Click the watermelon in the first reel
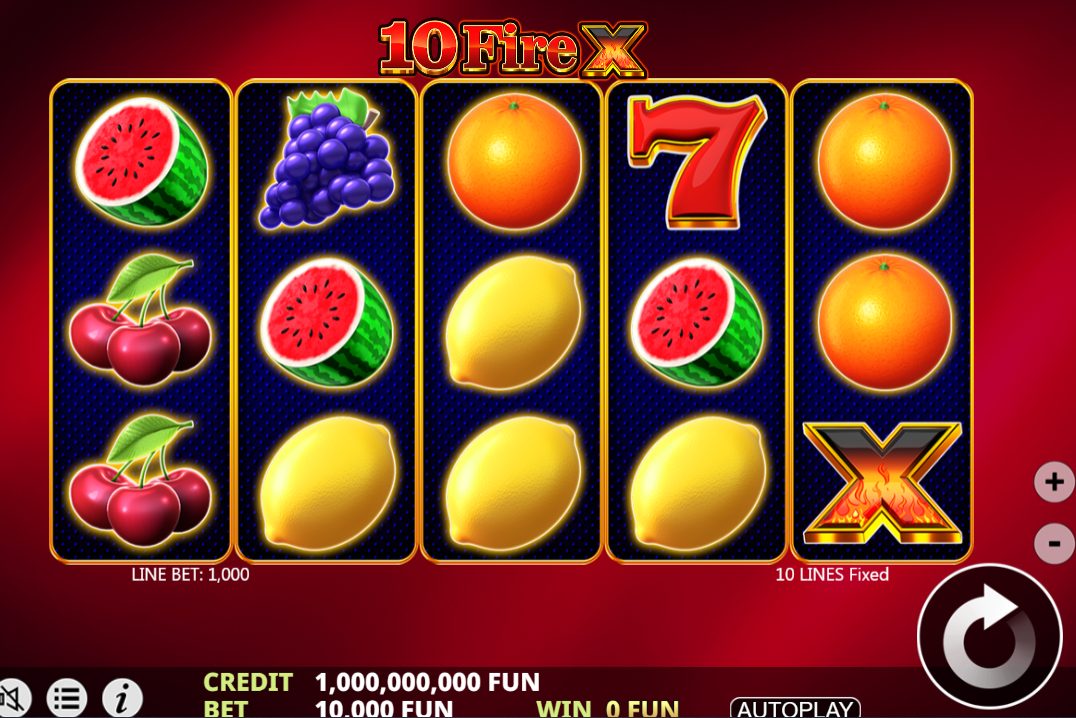The image size is (1076, 718). click(x=141, y=162)
